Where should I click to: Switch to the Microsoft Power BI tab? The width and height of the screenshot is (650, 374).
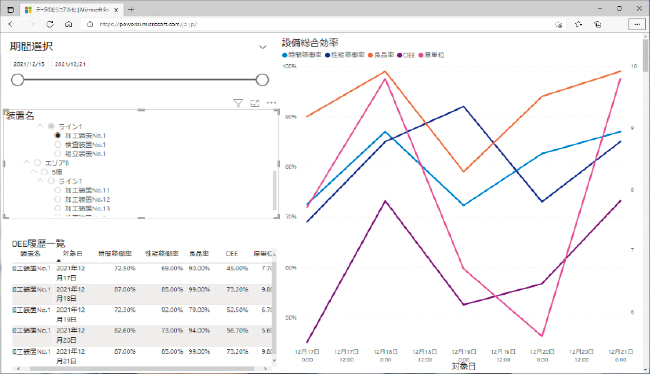[72, 10]
